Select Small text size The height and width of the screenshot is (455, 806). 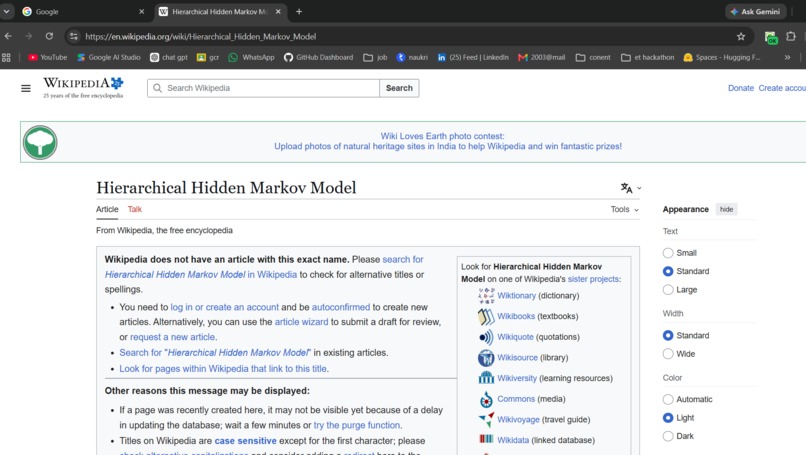(668, 253)
